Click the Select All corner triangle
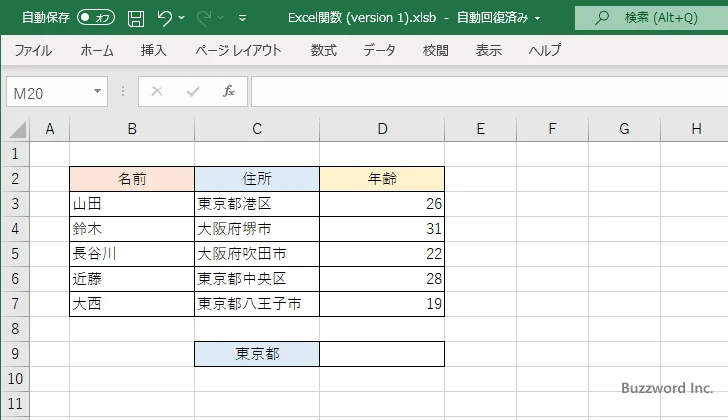The height and width of the screenshot is (420, 728). click(x=17, y=129)
